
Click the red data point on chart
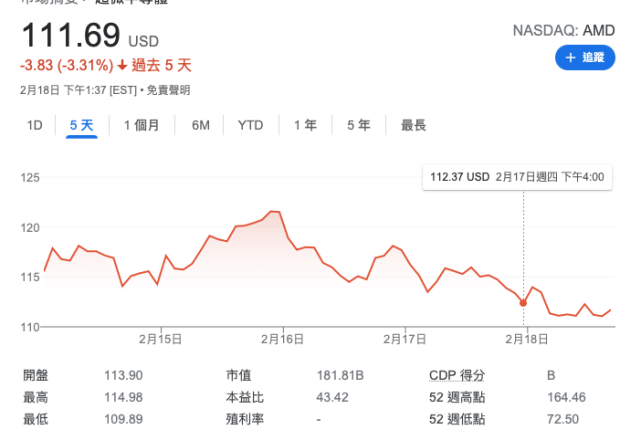tap(523, 303)
